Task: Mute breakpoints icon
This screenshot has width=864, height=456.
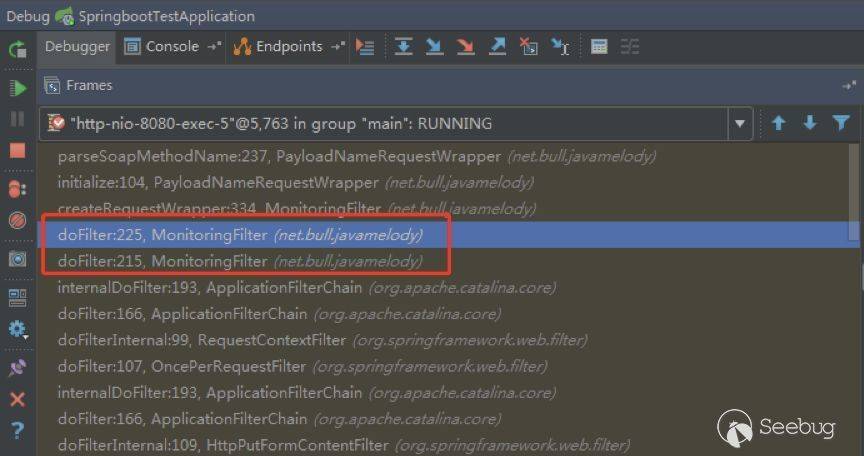Action: (17, 221)
